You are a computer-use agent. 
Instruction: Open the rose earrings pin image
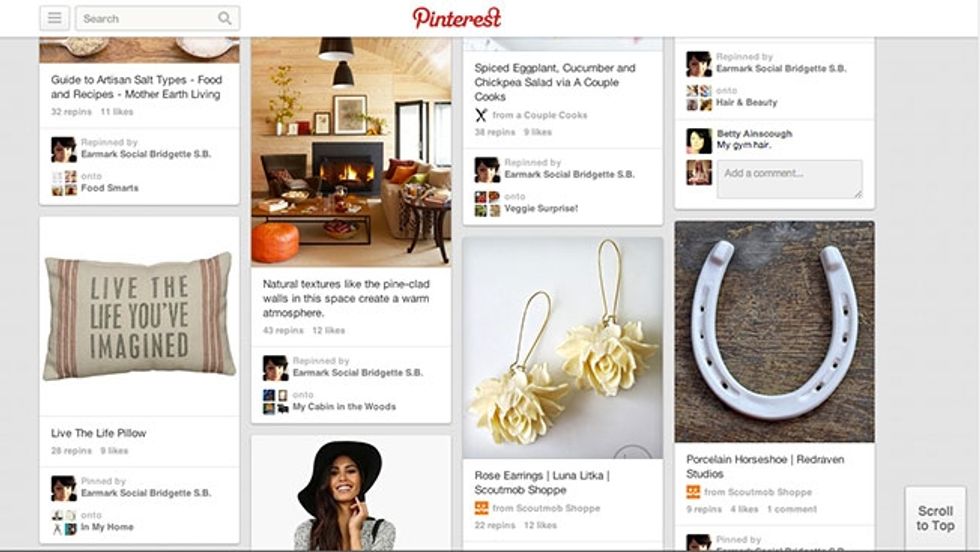click(562, 348)
